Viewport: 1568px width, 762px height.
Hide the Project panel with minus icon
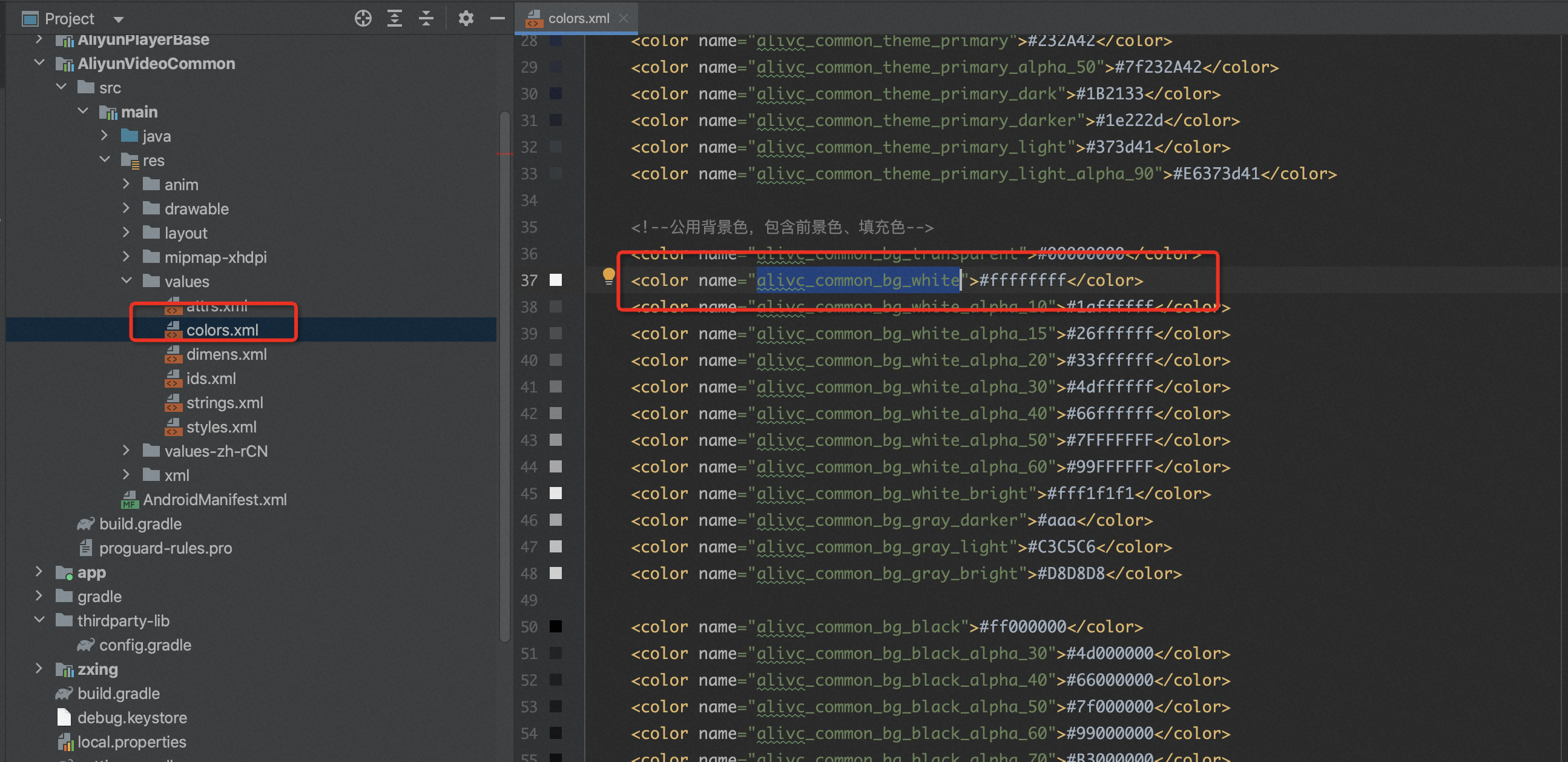coord(497,18)
